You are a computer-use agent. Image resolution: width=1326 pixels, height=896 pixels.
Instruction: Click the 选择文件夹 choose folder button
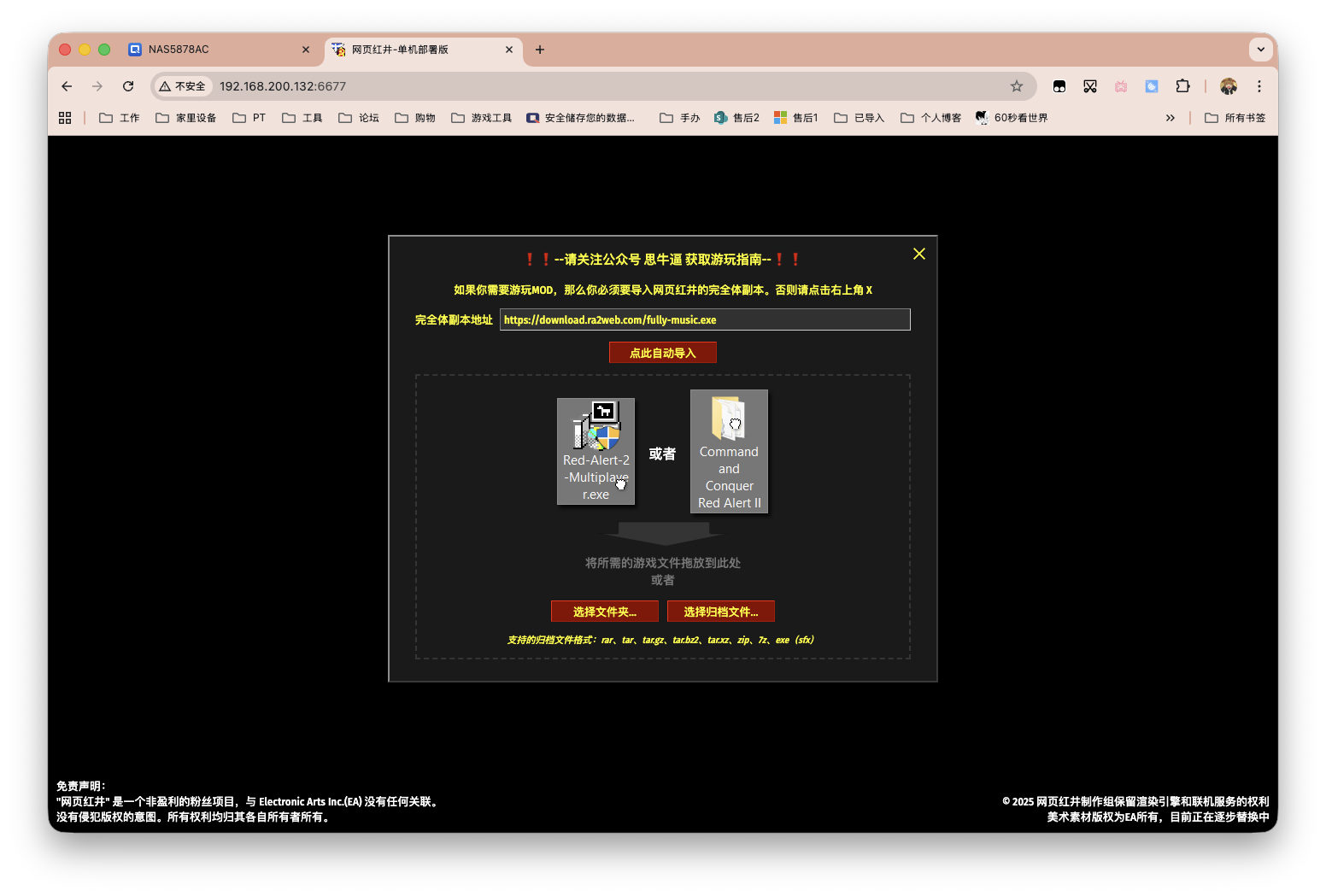point(604,612)
